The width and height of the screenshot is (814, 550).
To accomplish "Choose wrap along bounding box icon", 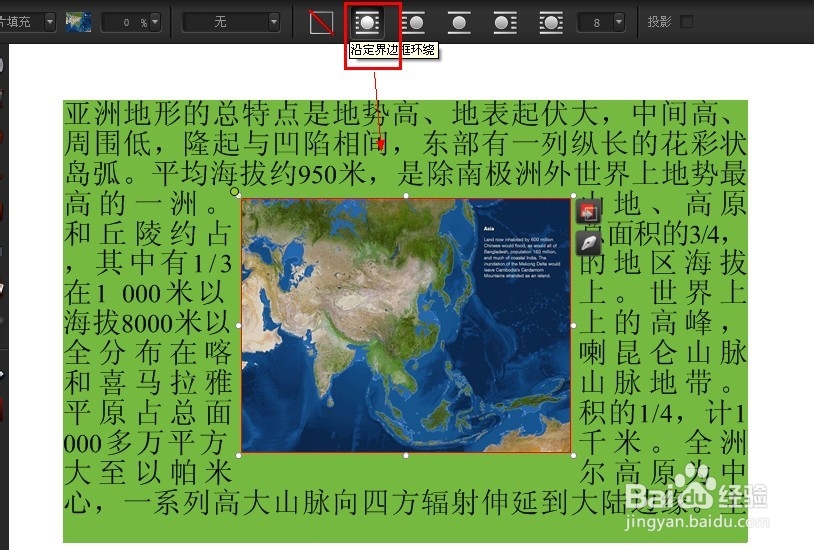I will click(367, 22).
